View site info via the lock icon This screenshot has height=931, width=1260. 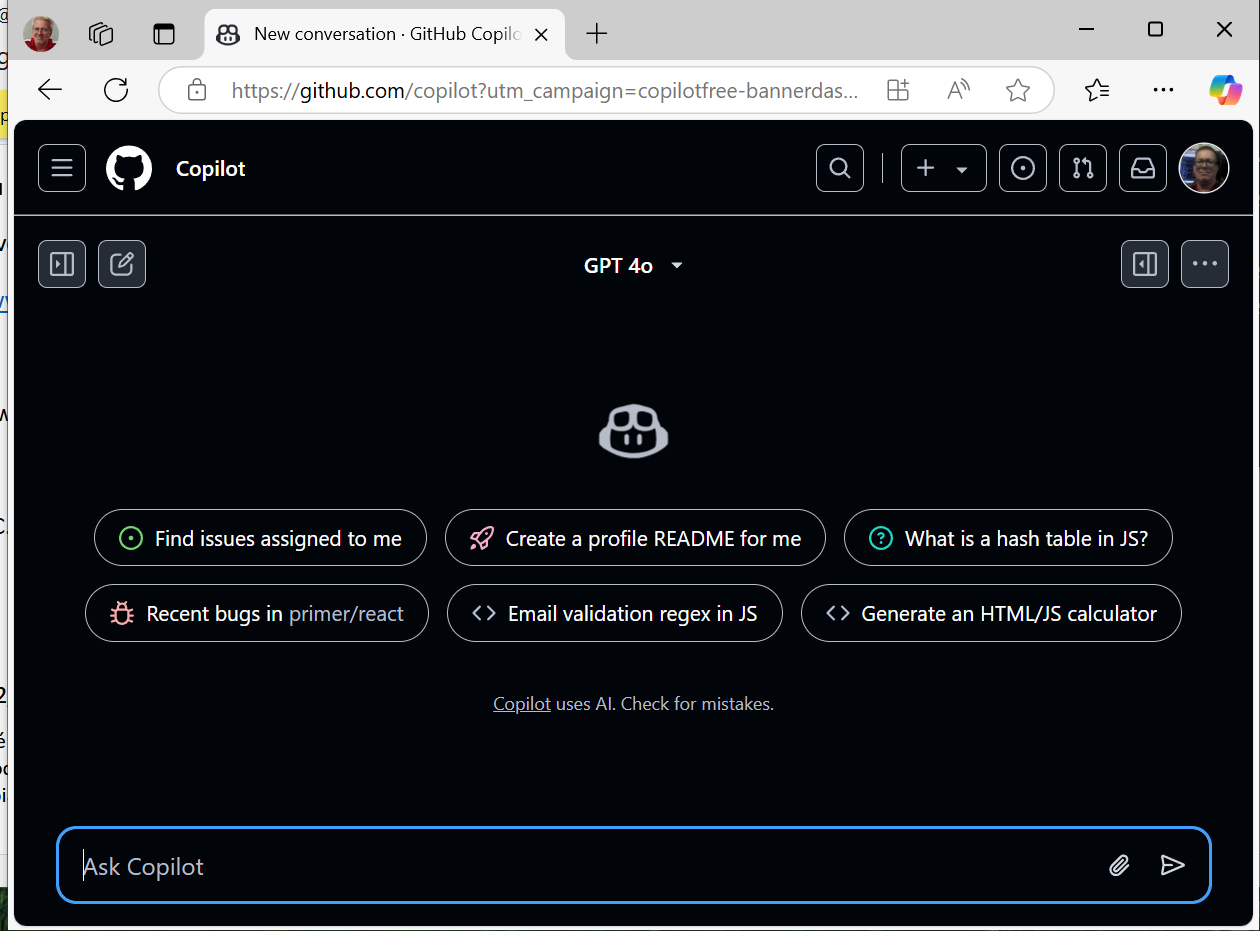click(197, 91)
